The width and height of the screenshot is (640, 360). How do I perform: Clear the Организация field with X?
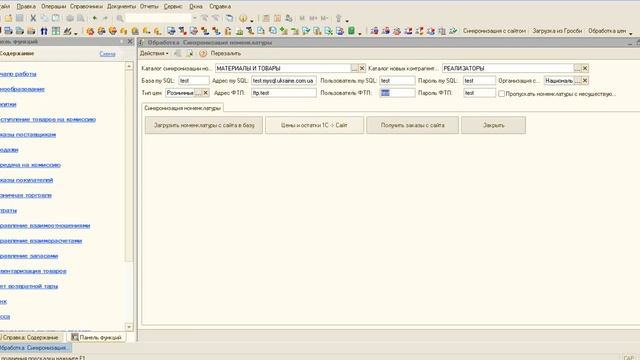tap(585, 80)
